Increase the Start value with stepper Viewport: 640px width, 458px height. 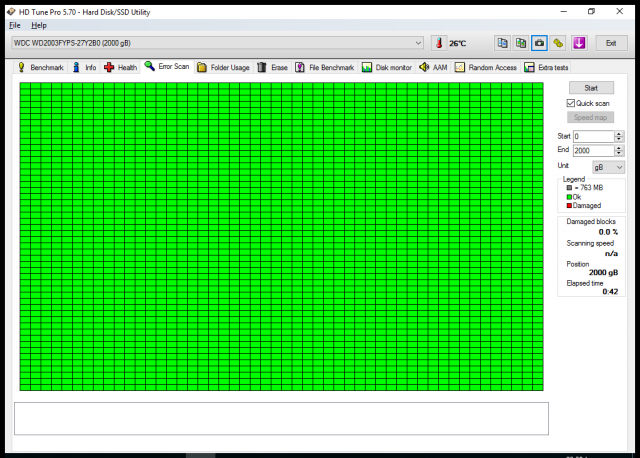click(619, 133)
